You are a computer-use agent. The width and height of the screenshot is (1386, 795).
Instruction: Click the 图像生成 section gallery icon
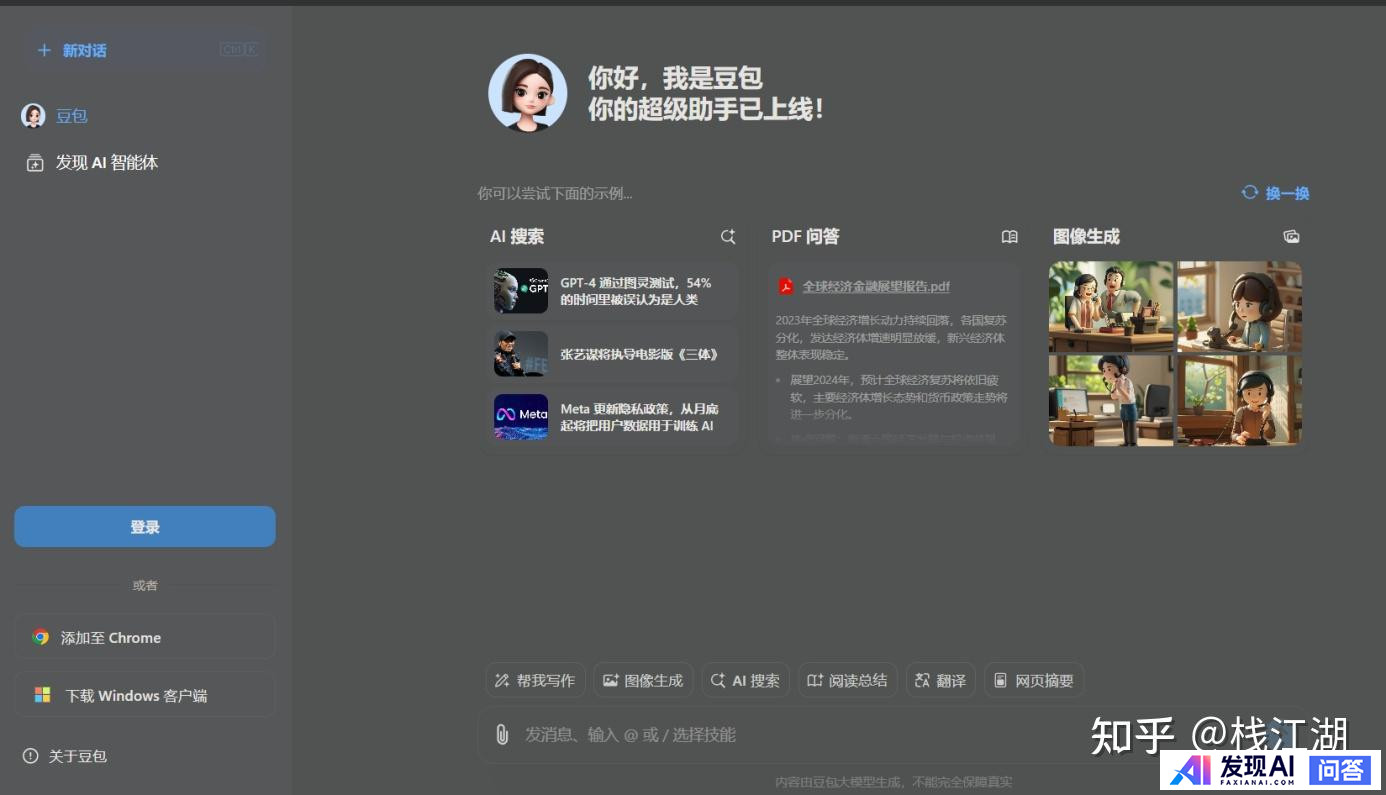[x=1291, y=237]
